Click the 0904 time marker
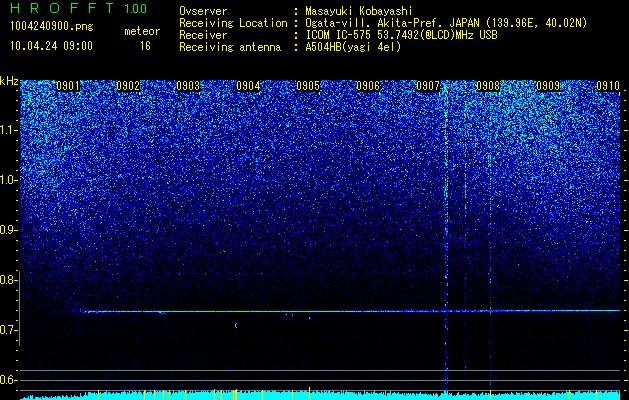Viewport: 629px width, 400px height. point(248,86)
